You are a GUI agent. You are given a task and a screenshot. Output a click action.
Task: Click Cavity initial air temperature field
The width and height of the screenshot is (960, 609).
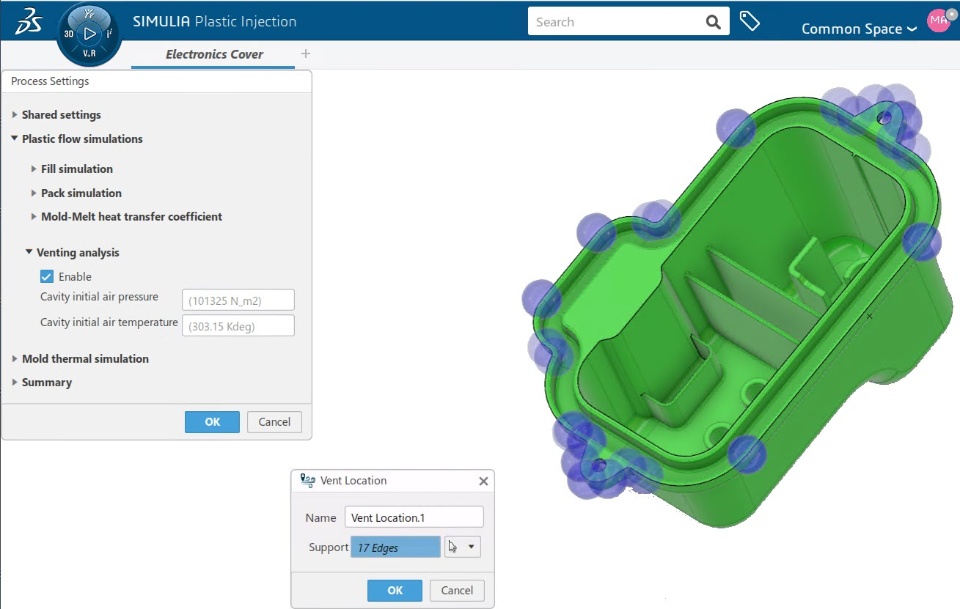tap(238, 326)
